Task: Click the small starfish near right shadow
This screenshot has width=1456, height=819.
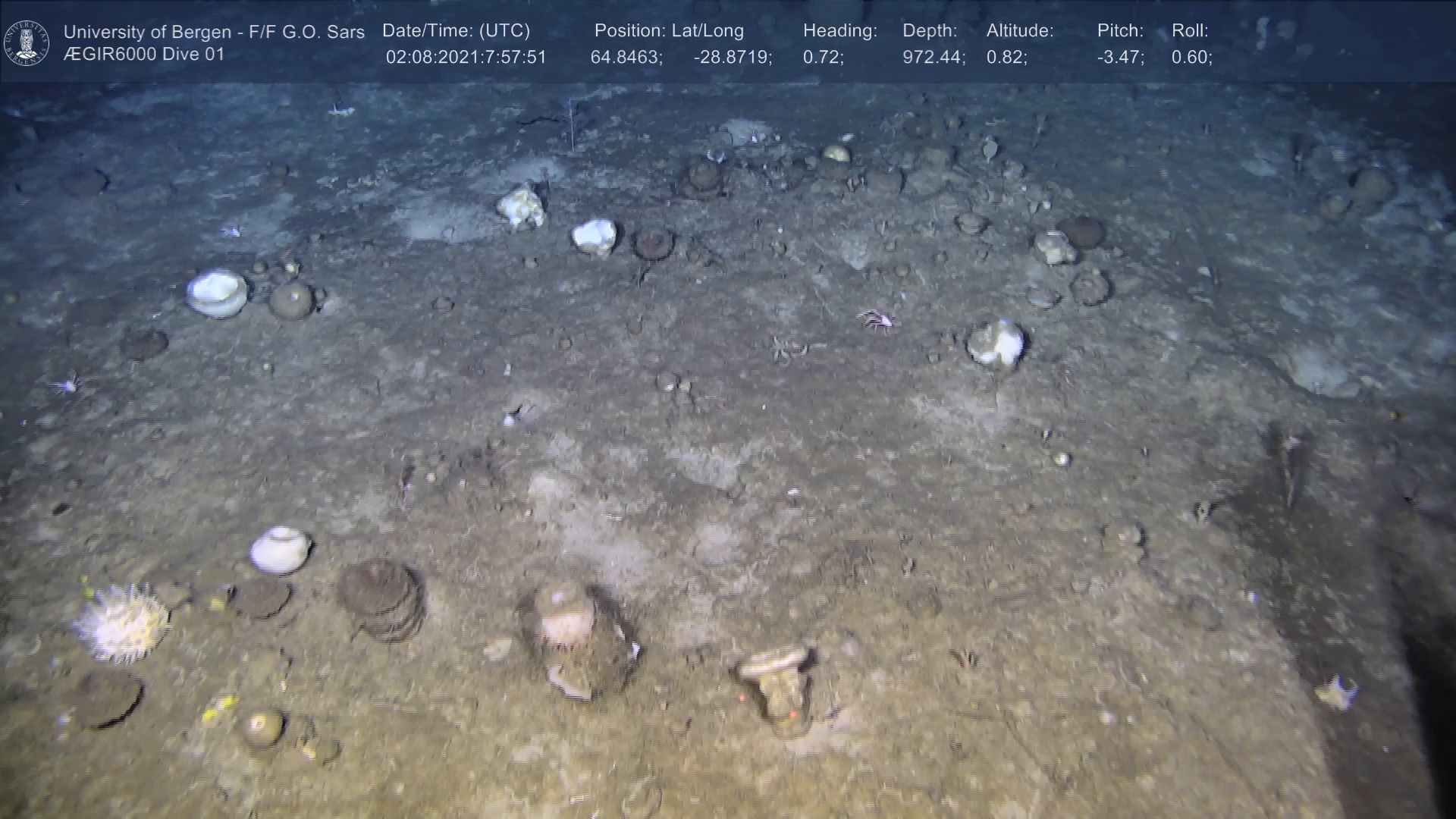Action: [x=1337, y=693]
